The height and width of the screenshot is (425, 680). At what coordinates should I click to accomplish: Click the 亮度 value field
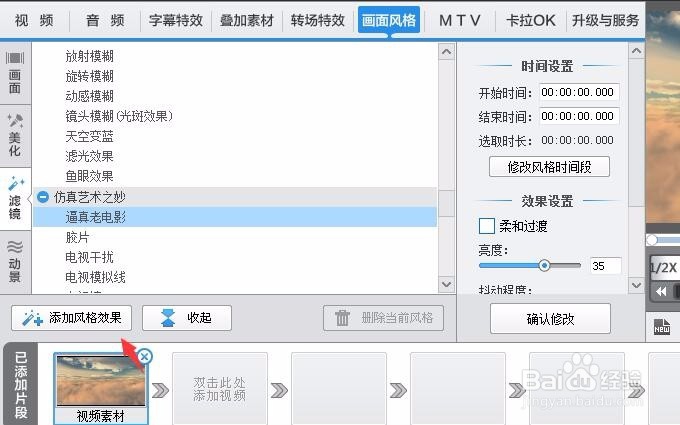(x=606, y=265)
